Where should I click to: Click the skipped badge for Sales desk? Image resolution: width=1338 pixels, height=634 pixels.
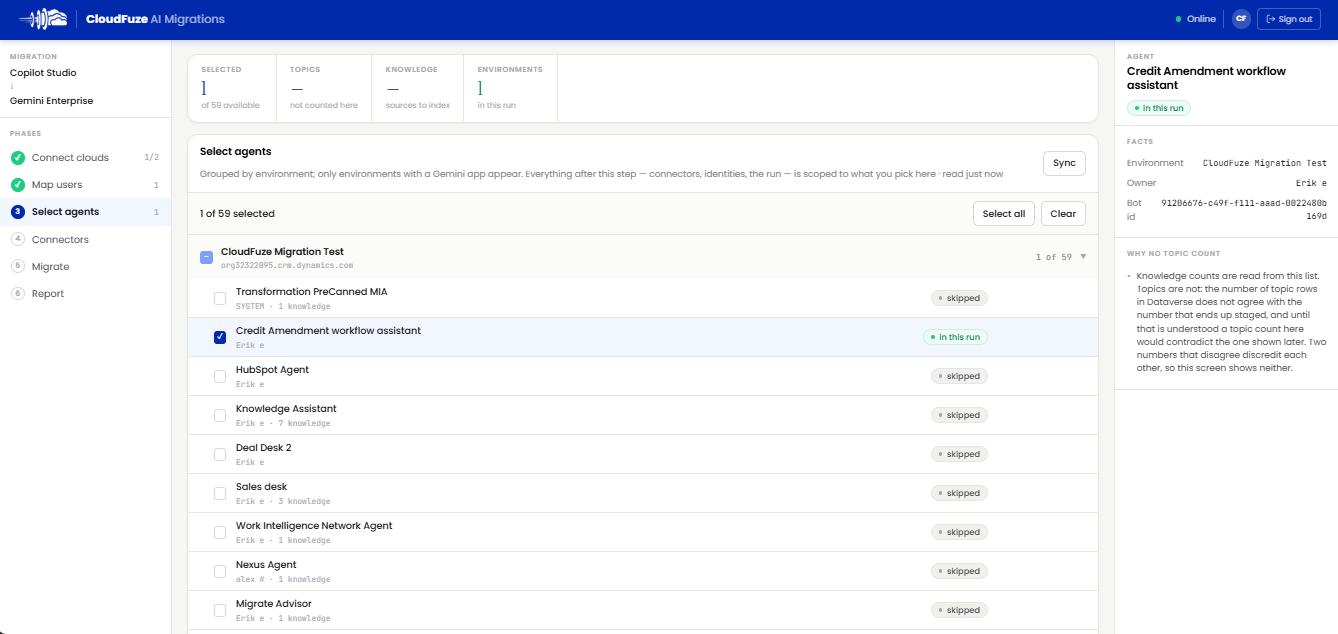pos(959,493)
